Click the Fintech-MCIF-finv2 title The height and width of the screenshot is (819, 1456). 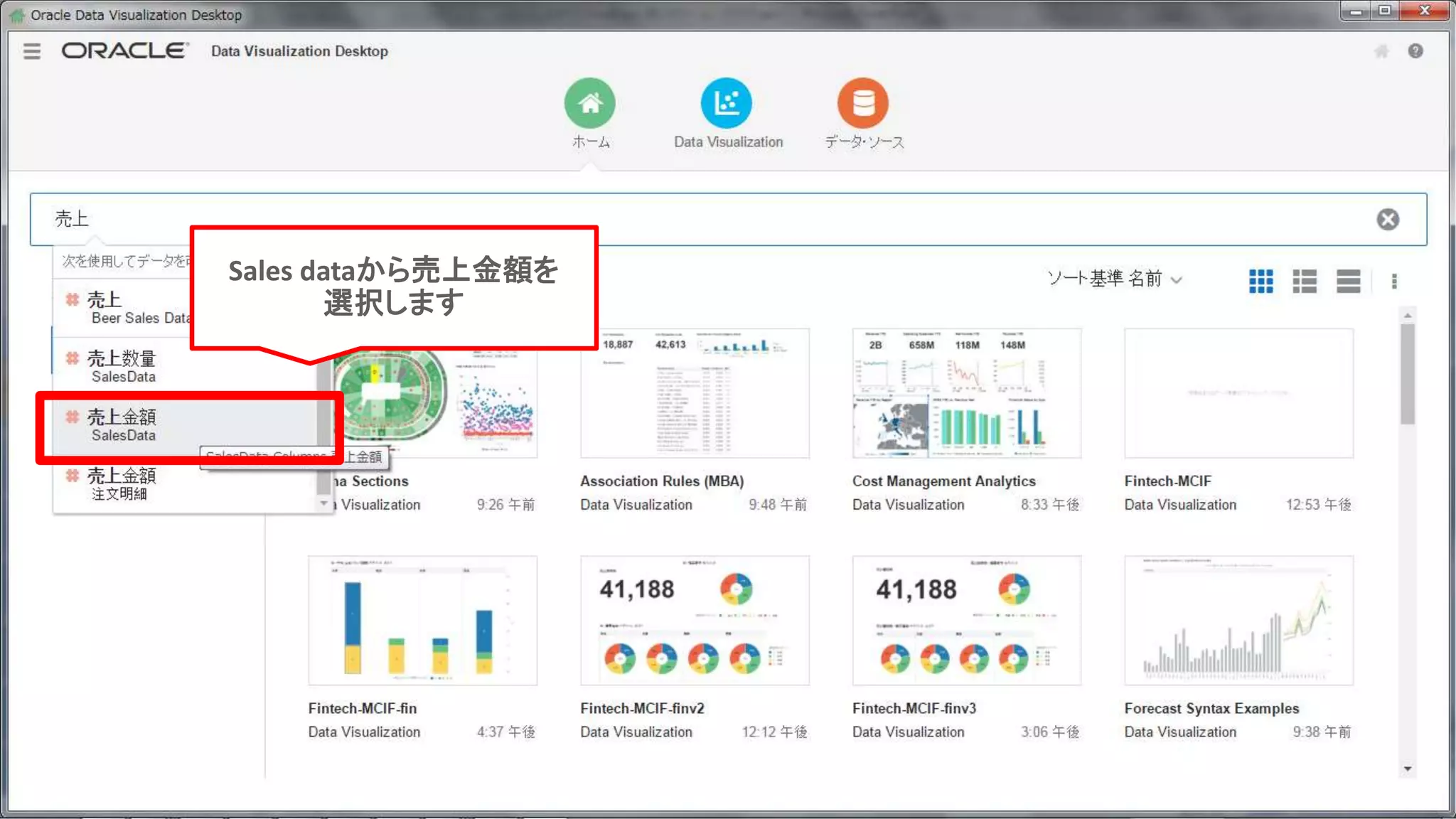point(642,709)
